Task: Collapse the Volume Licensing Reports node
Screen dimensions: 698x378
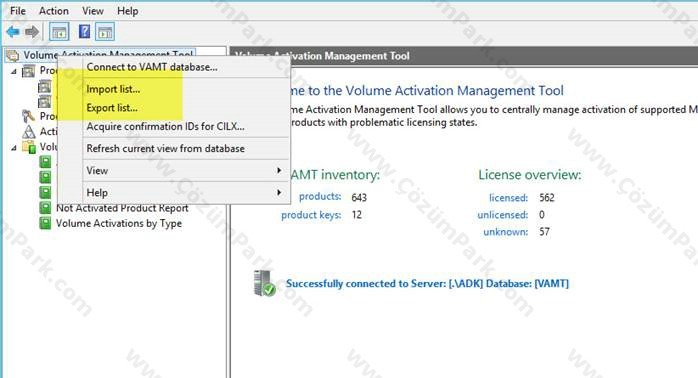Action: [14, 147]
